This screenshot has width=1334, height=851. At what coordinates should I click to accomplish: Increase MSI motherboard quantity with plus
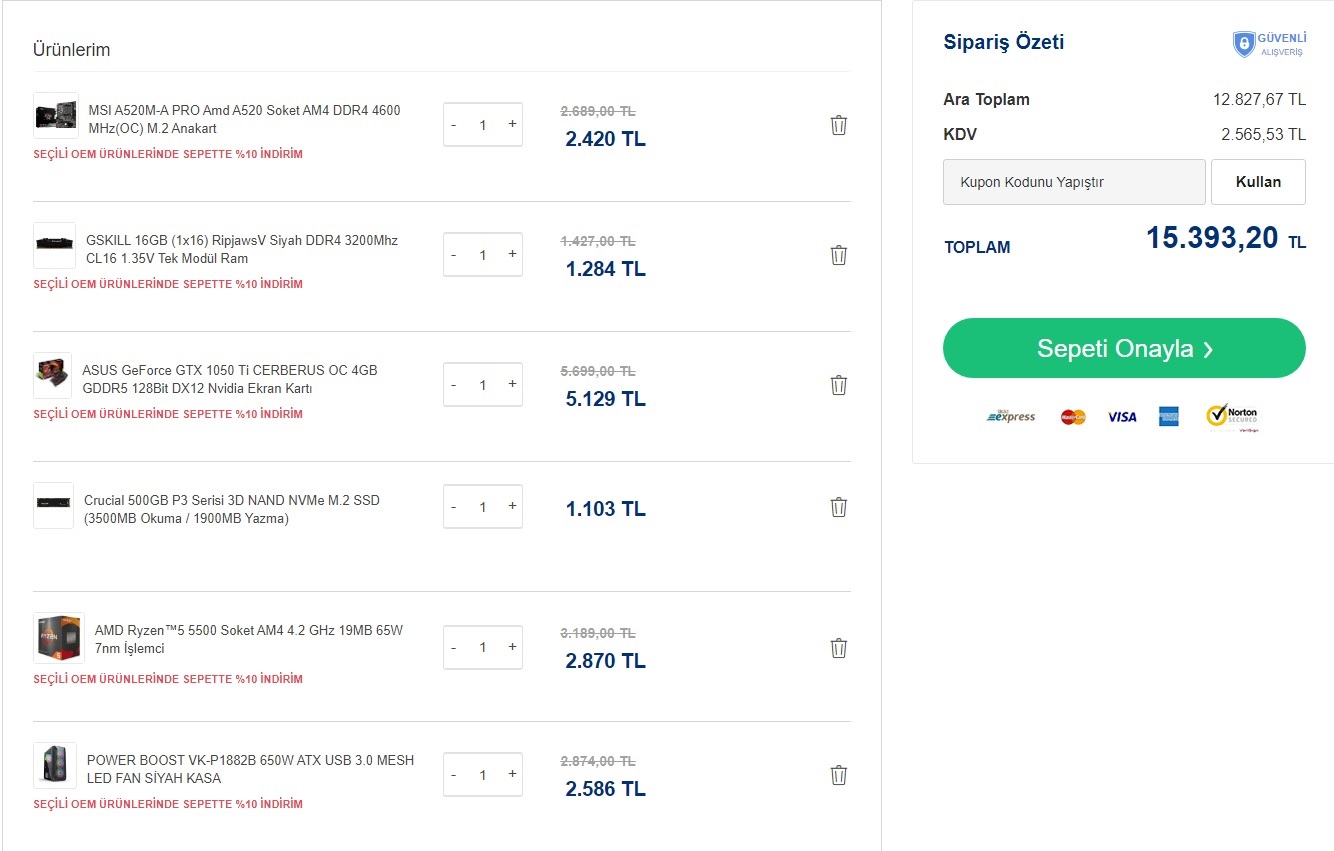point(512,124)
